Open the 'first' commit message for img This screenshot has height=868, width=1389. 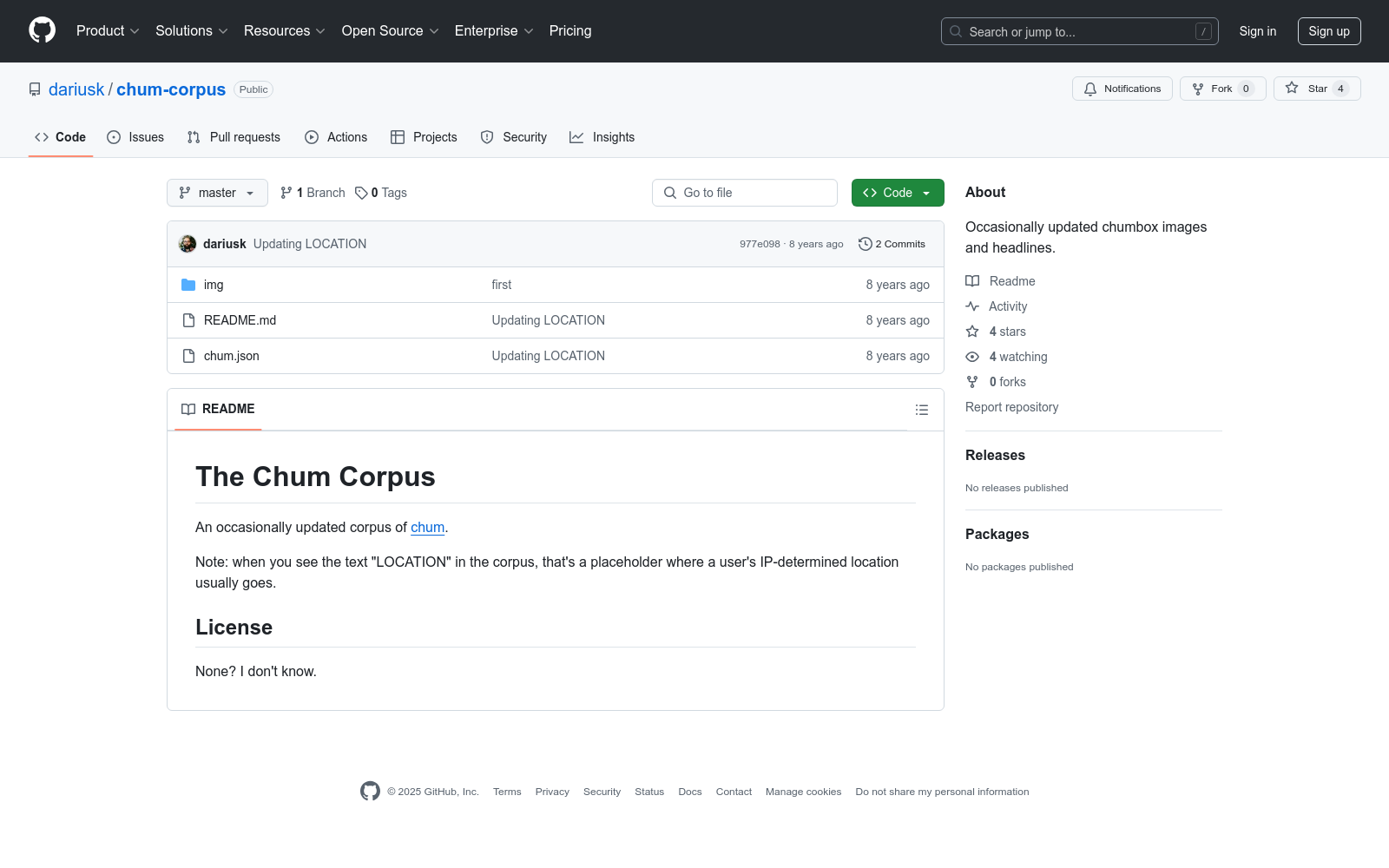tap(502, 285)
